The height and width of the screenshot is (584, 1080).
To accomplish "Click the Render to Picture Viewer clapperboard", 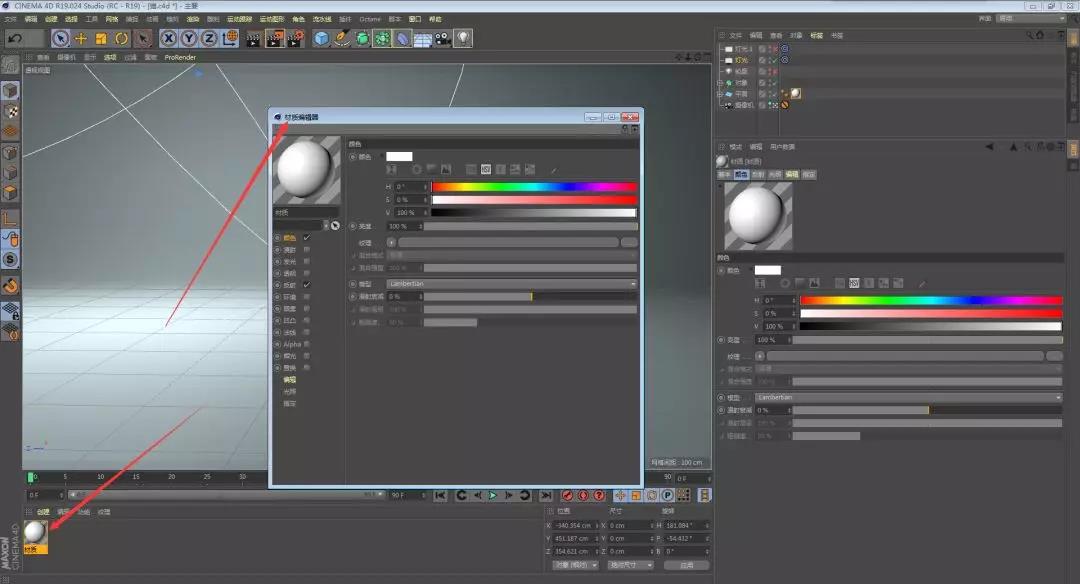I will point(275,38).
